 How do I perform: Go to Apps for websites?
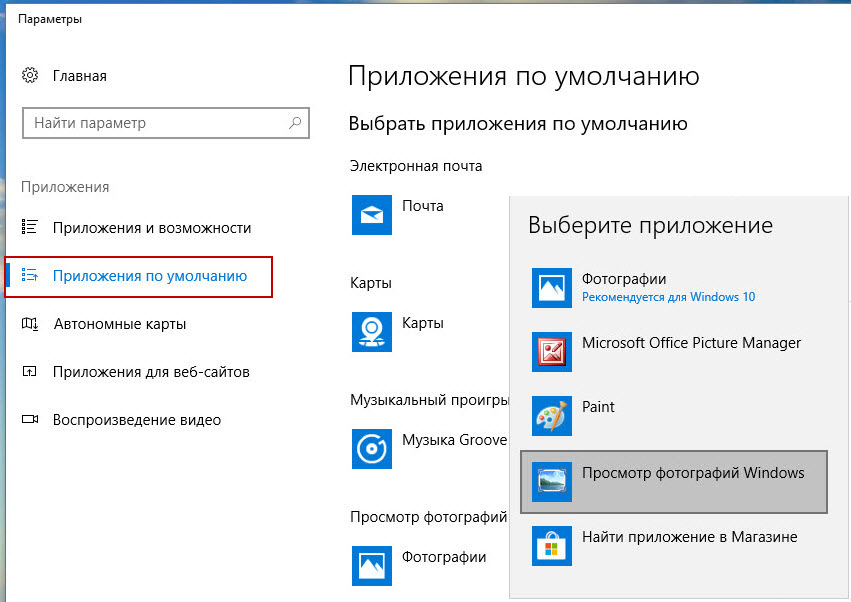[x=150, y=372]
